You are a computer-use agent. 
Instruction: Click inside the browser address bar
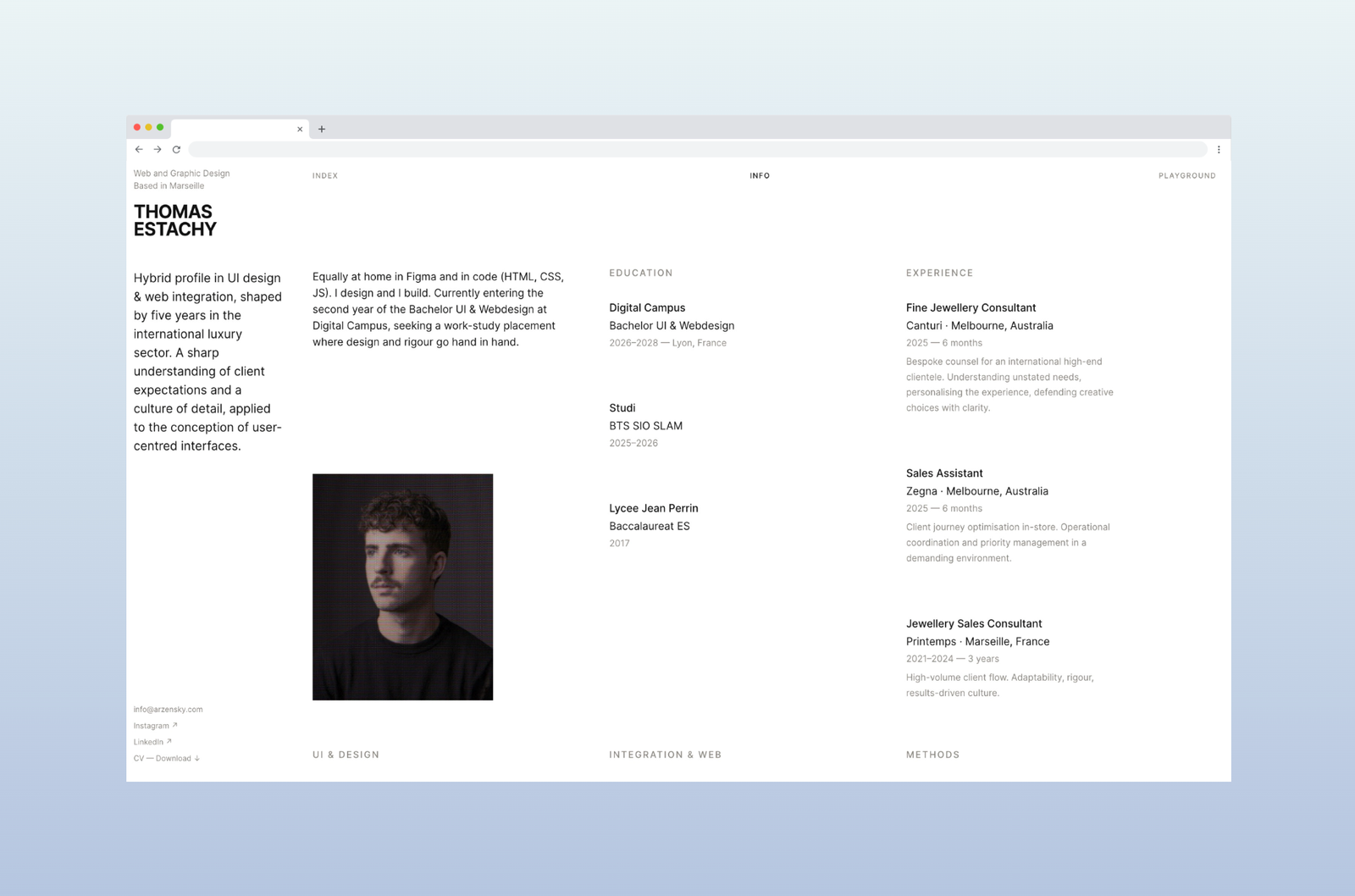point(677,149)
